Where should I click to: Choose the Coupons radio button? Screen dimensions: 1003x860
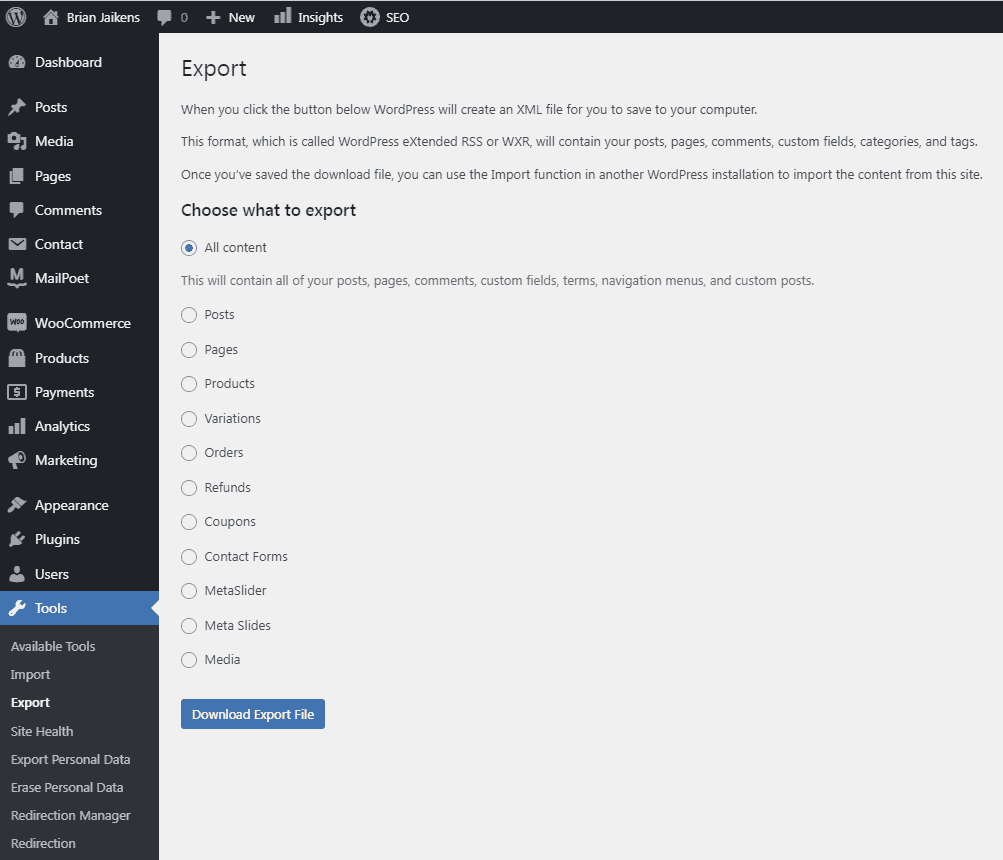[x=189, y=522]
